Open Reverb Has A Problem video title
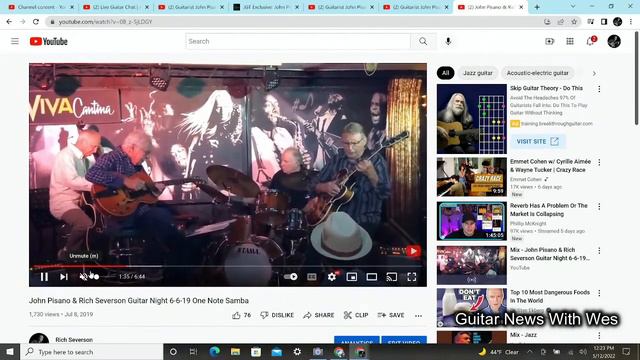 (x=549, y=210)
